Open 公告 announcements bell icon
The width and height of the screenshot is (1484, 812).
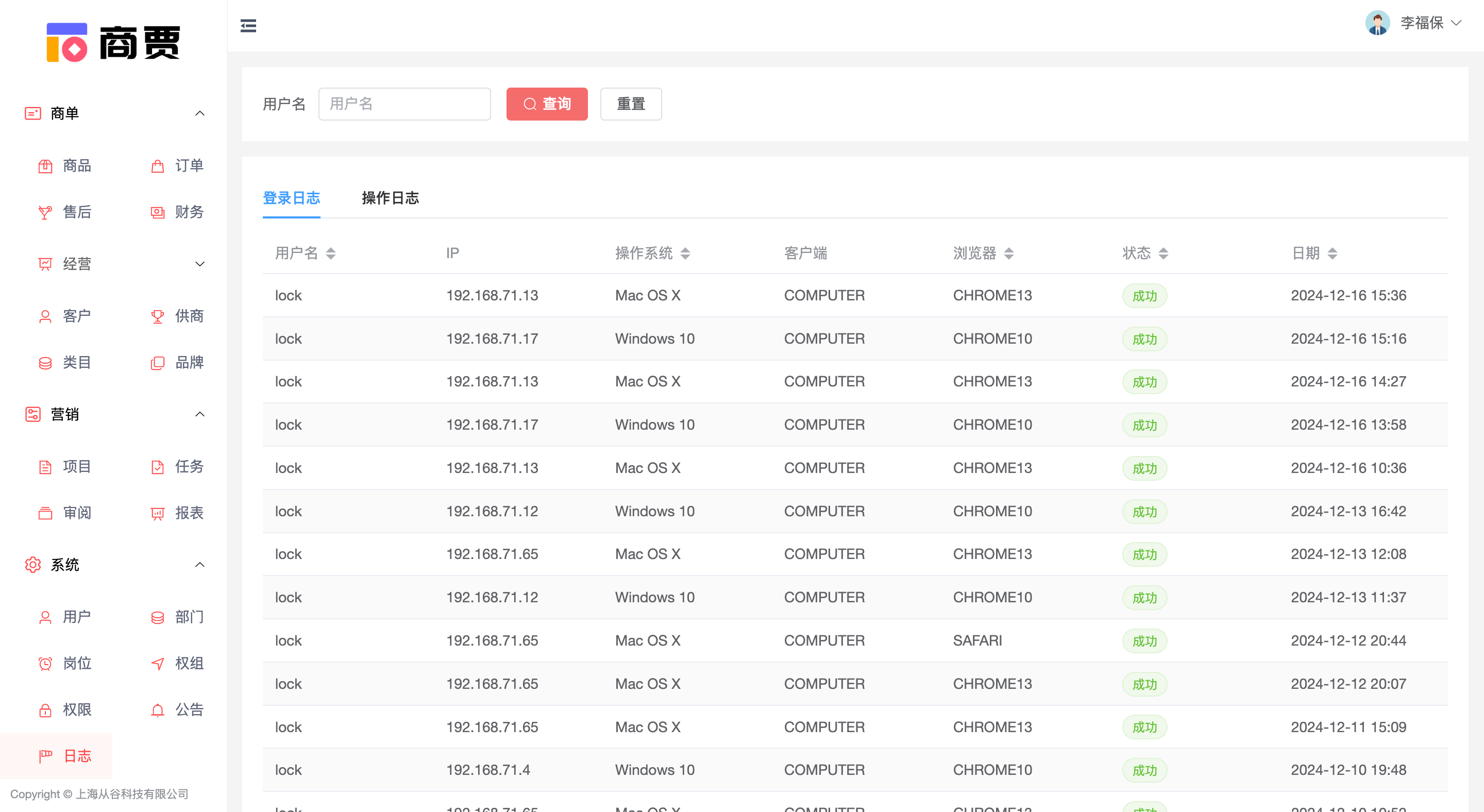(157, 710)
